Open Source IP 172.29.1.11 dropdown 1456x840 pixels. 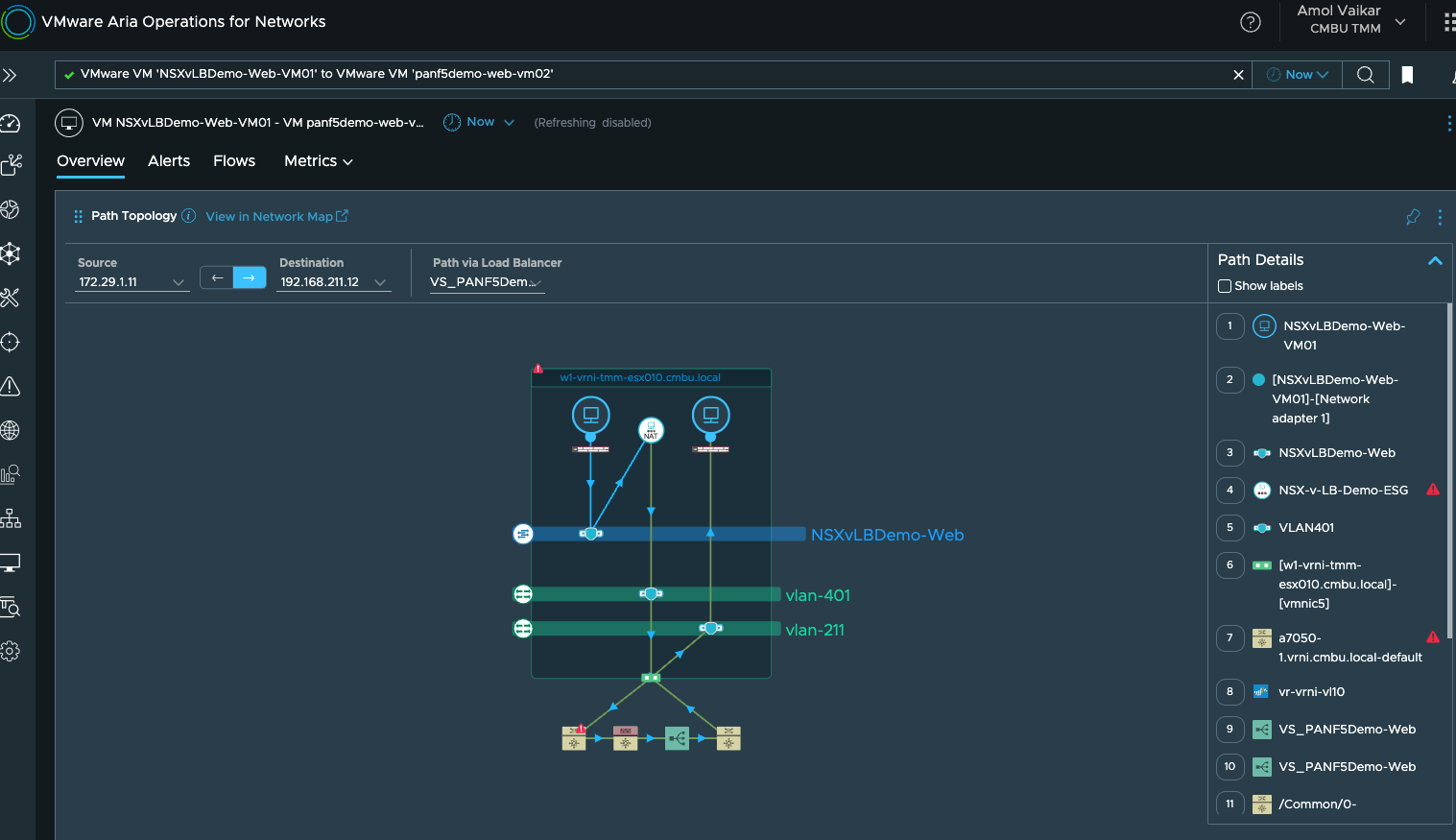click(x=131, y=282)
